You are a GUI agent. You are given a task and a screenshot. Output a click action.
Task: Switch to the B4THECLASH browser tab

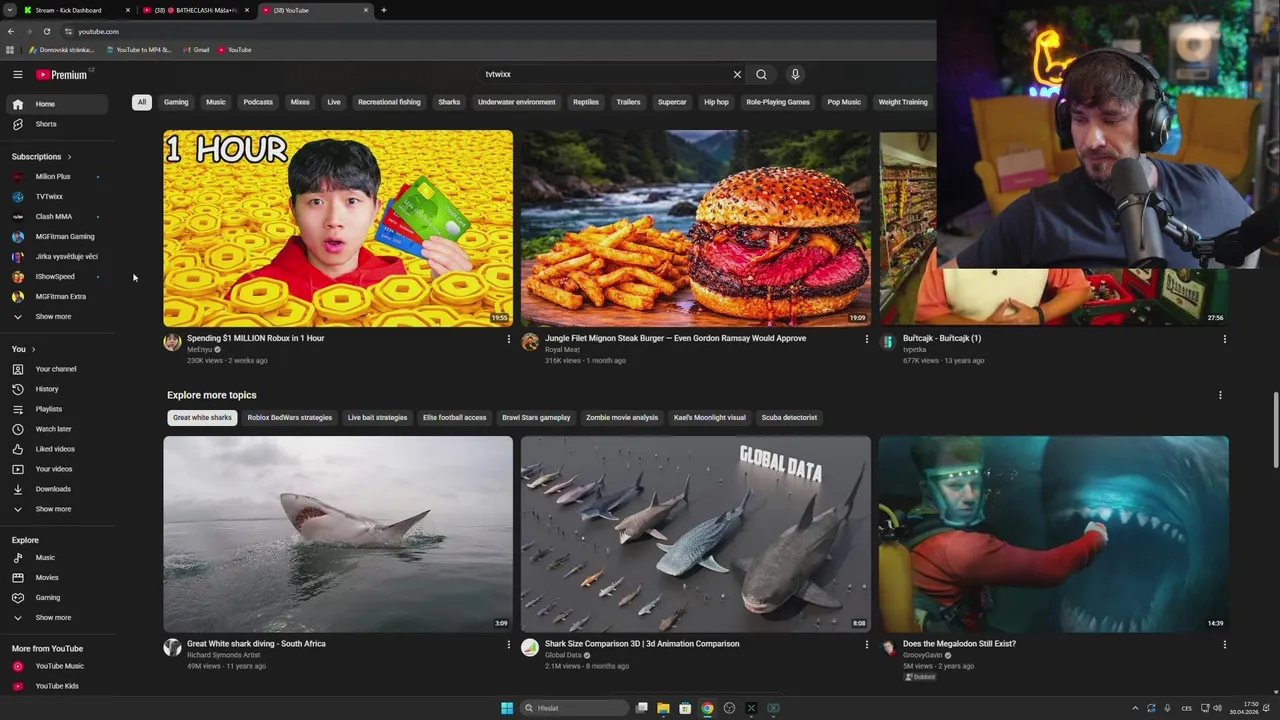195,10
